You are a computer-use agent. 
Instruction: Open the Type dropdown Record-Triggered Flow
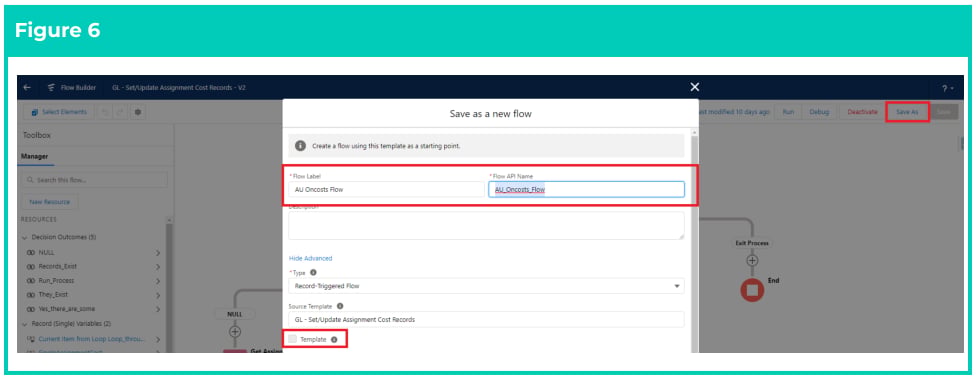[486, 286]
